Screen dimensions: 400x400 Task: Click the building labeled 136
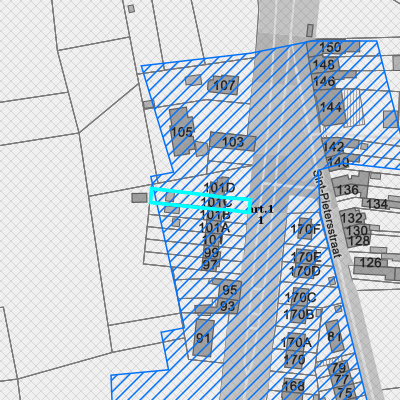348,189
